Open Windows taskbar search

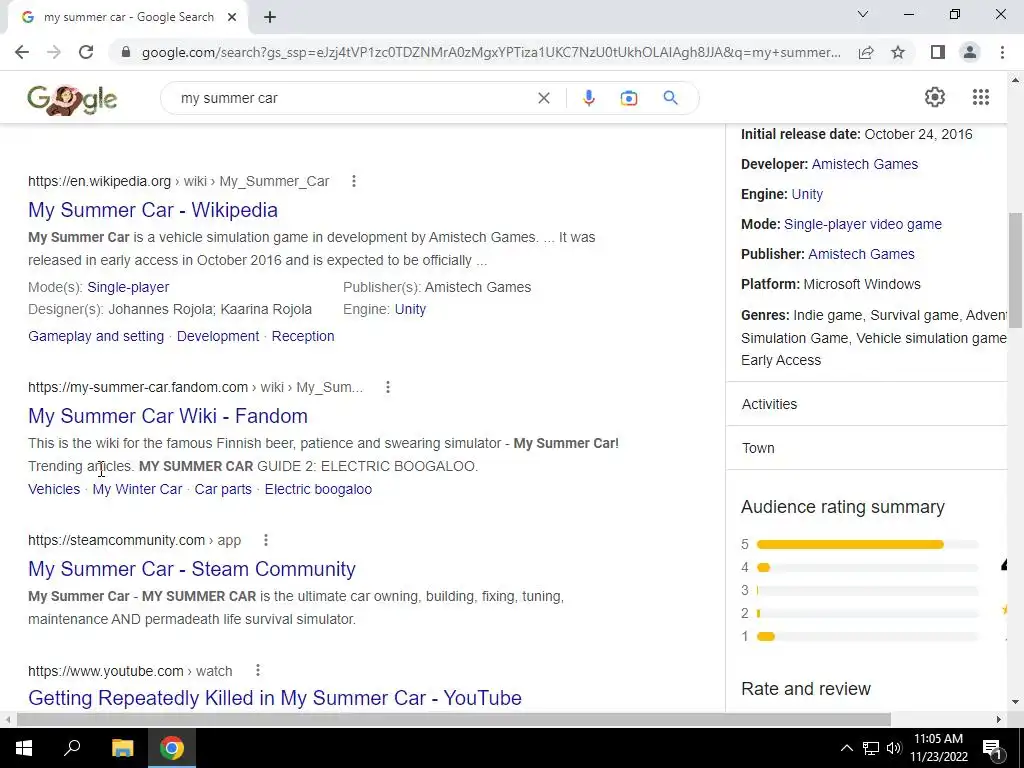(72, 748)
